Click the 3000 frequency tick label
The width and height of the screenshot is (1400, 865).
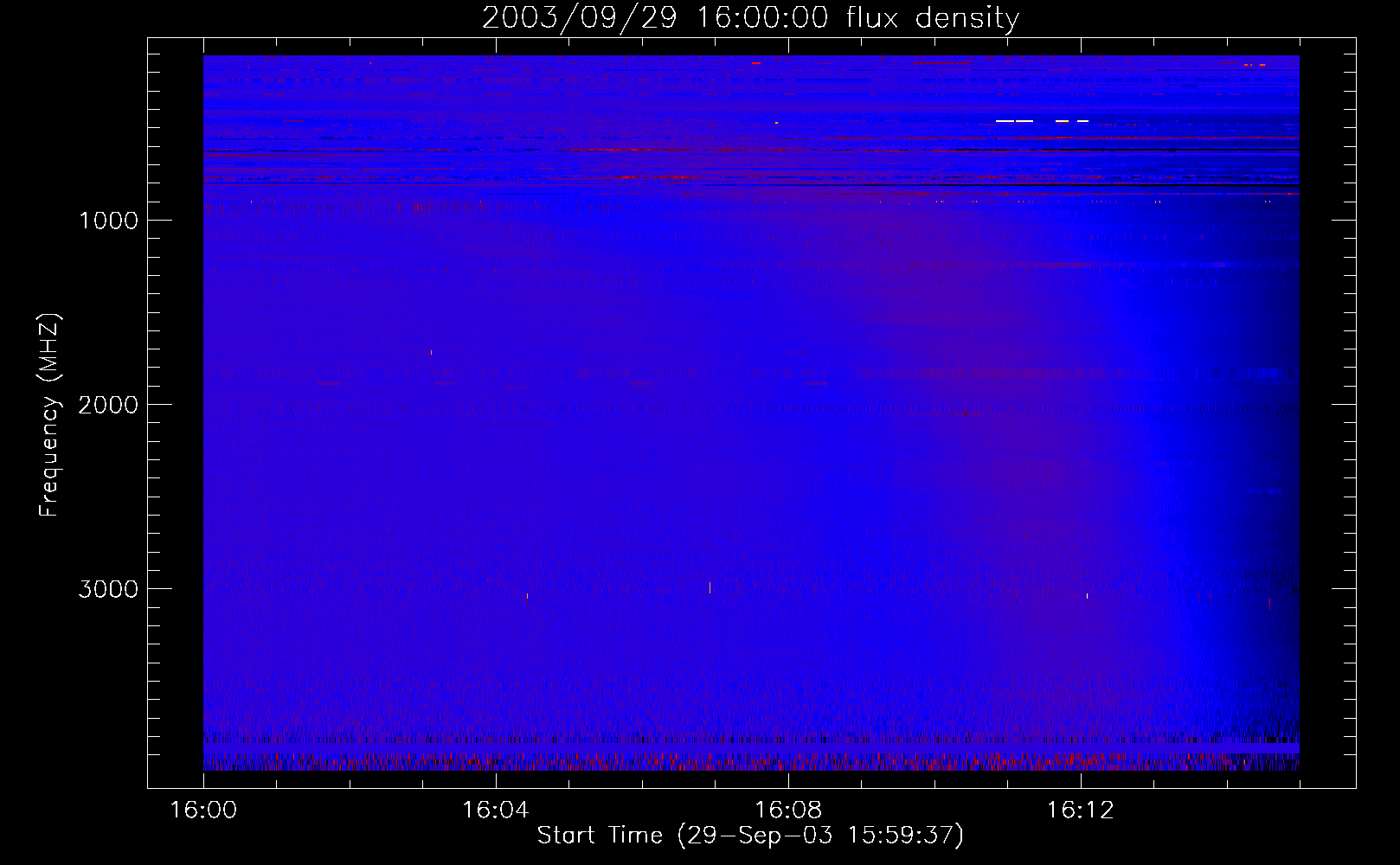point(108,589)
